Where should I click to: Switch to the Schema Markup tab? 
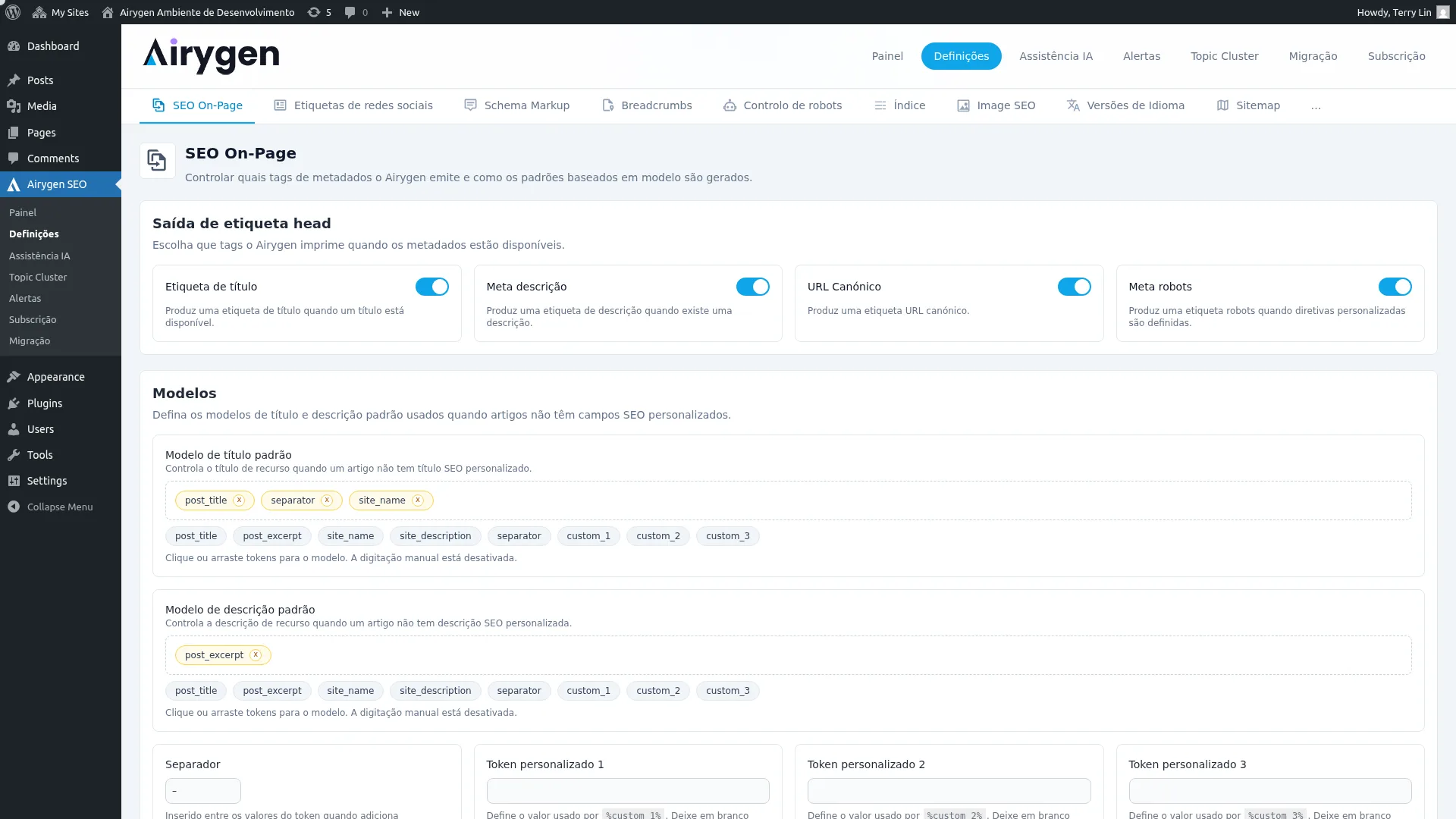[517, 105]
